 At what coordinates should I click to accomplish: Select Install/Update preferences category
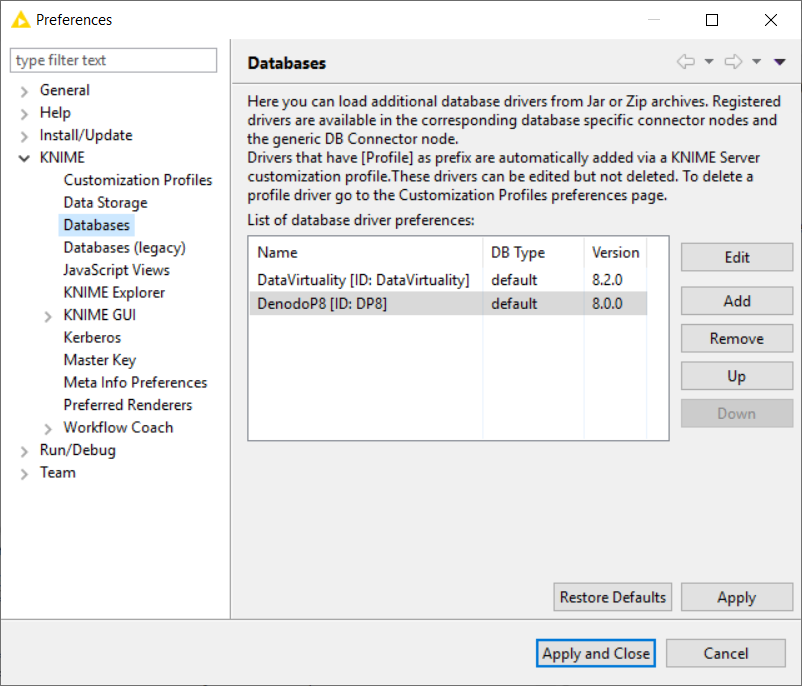[86, 135]
